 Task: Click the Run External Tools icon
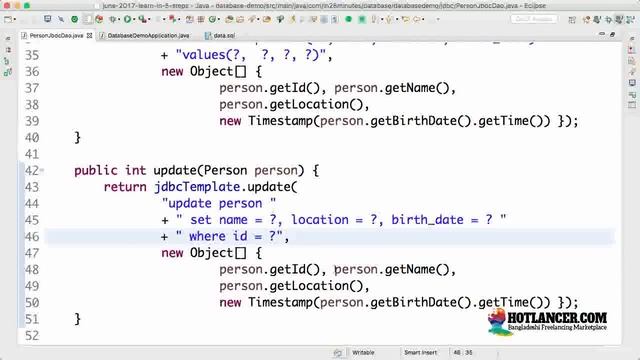pos(142,19)
